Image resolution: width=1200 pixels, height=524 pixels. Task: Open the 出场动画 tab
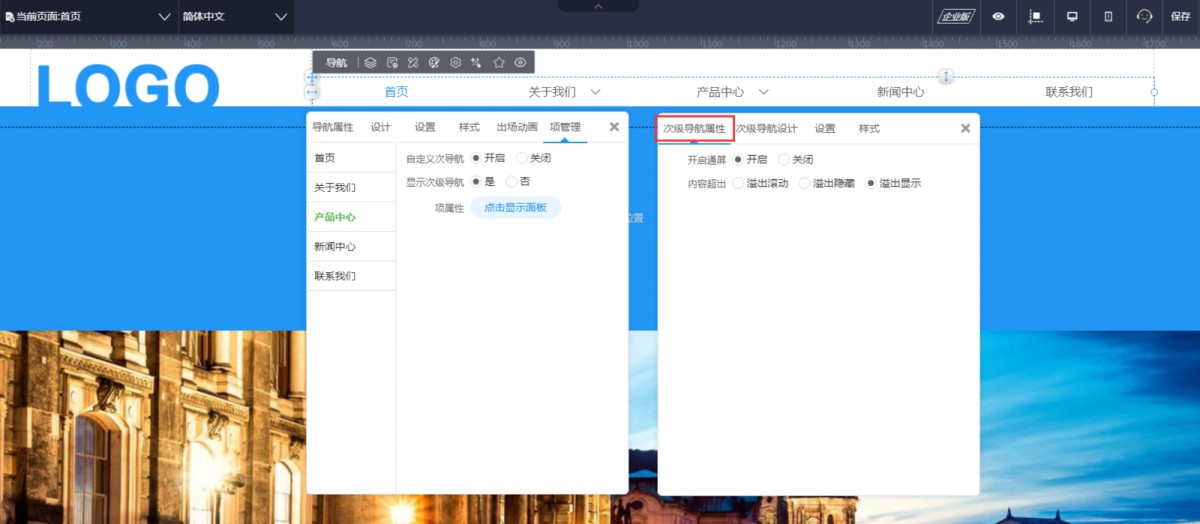[x=517, y=127]
